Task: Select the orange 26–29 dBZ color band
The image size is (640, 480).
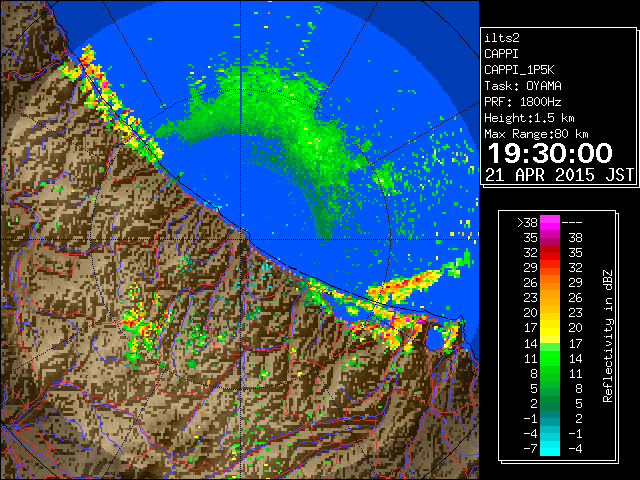Action: 550,283
